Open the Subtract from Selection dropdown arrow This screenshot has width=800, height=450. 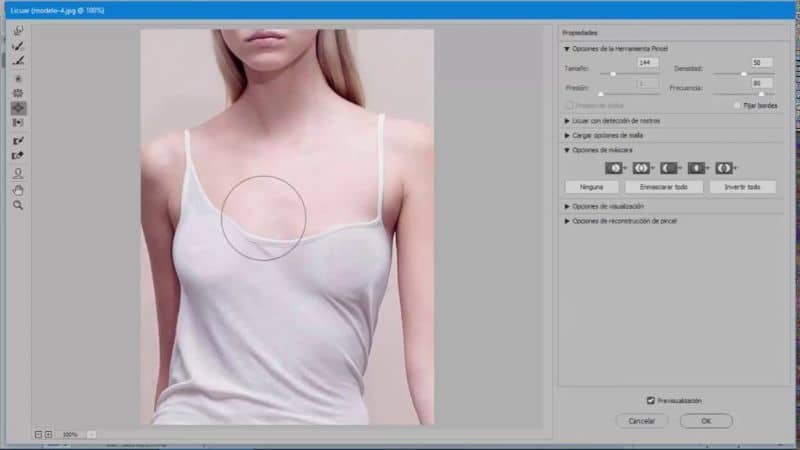coord(680,168)
